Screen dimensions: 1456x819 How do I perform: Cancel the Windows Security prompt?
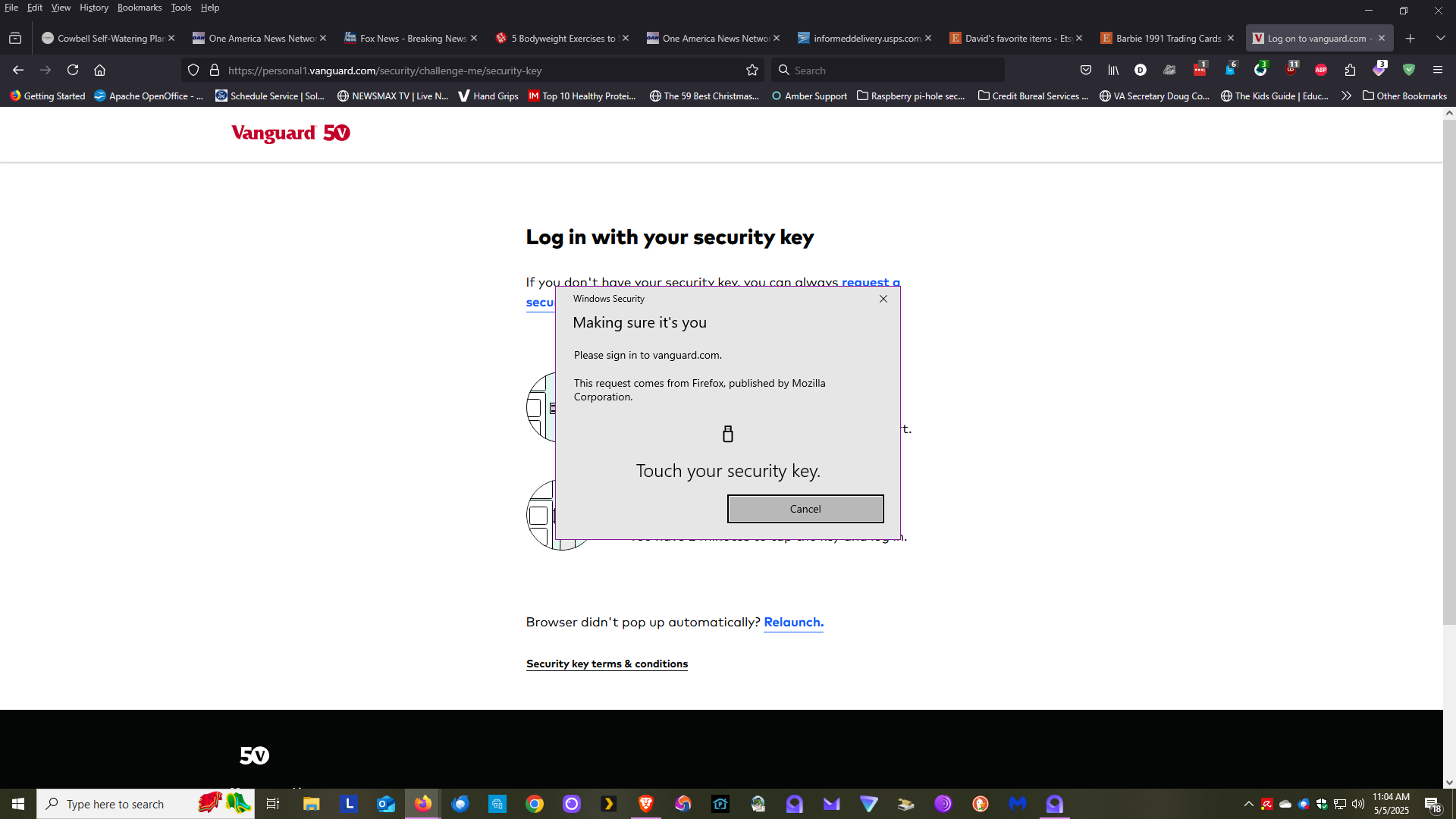click(x=805, y=509)
